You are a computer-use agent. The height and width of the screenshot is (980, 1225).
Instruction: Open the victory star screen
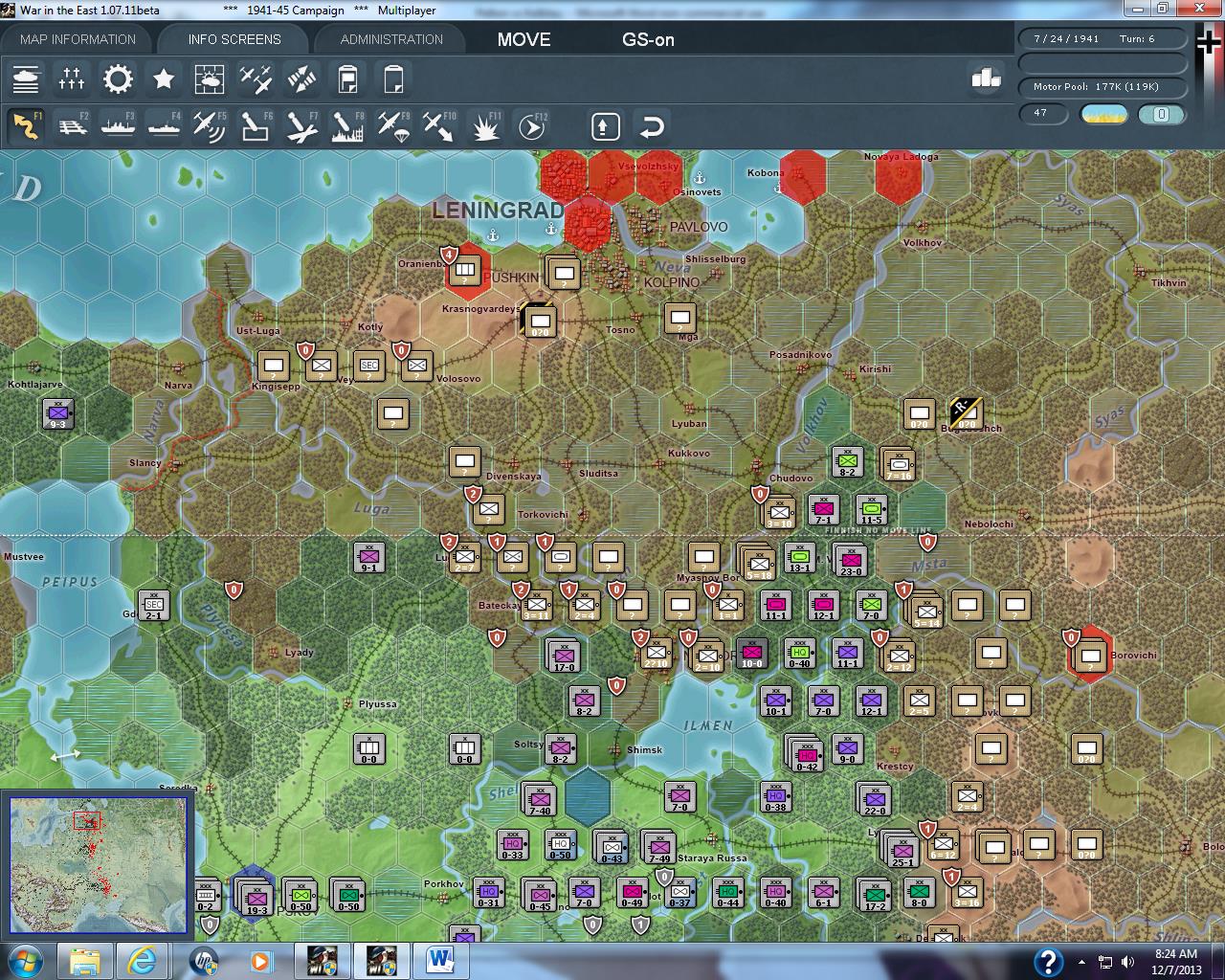(x=164, y=78)
